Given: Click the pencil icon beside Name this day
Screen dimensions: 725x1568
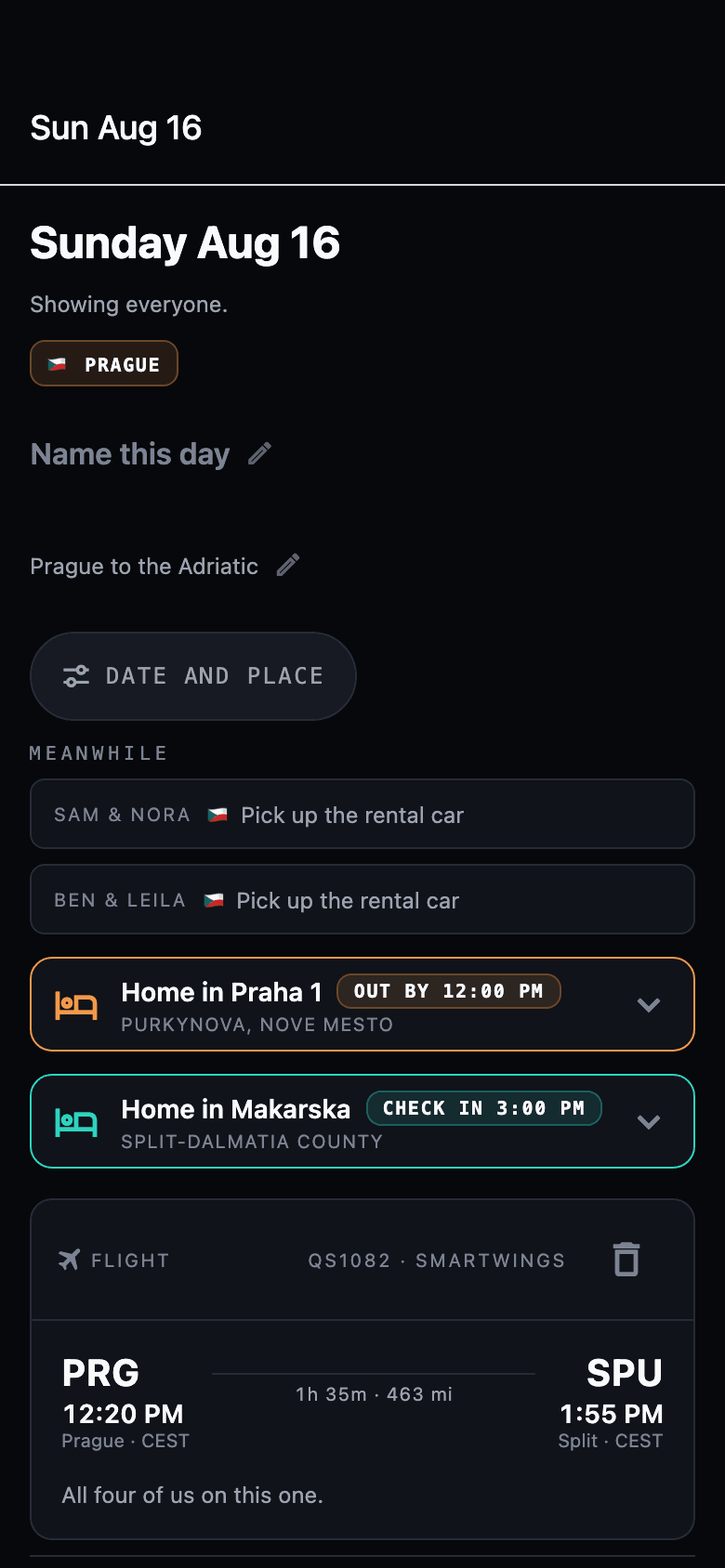Looking at the screenshot, I should click(x=260, y=453).
